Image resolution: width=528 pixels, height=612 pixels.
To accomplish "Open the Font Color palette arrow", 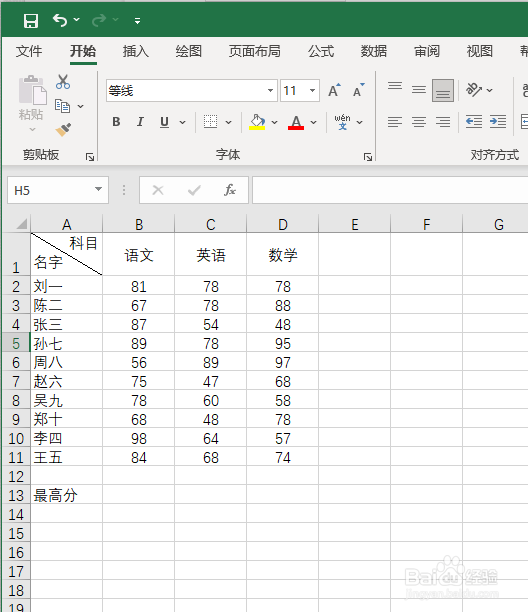I will point(313,122).
